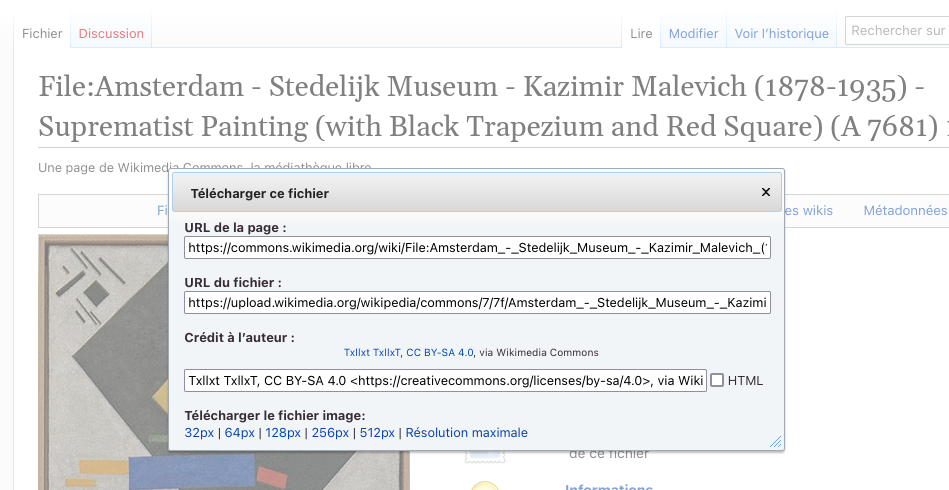Open the CC BY-SA 4.0 license link

click(x=439, y=353)
